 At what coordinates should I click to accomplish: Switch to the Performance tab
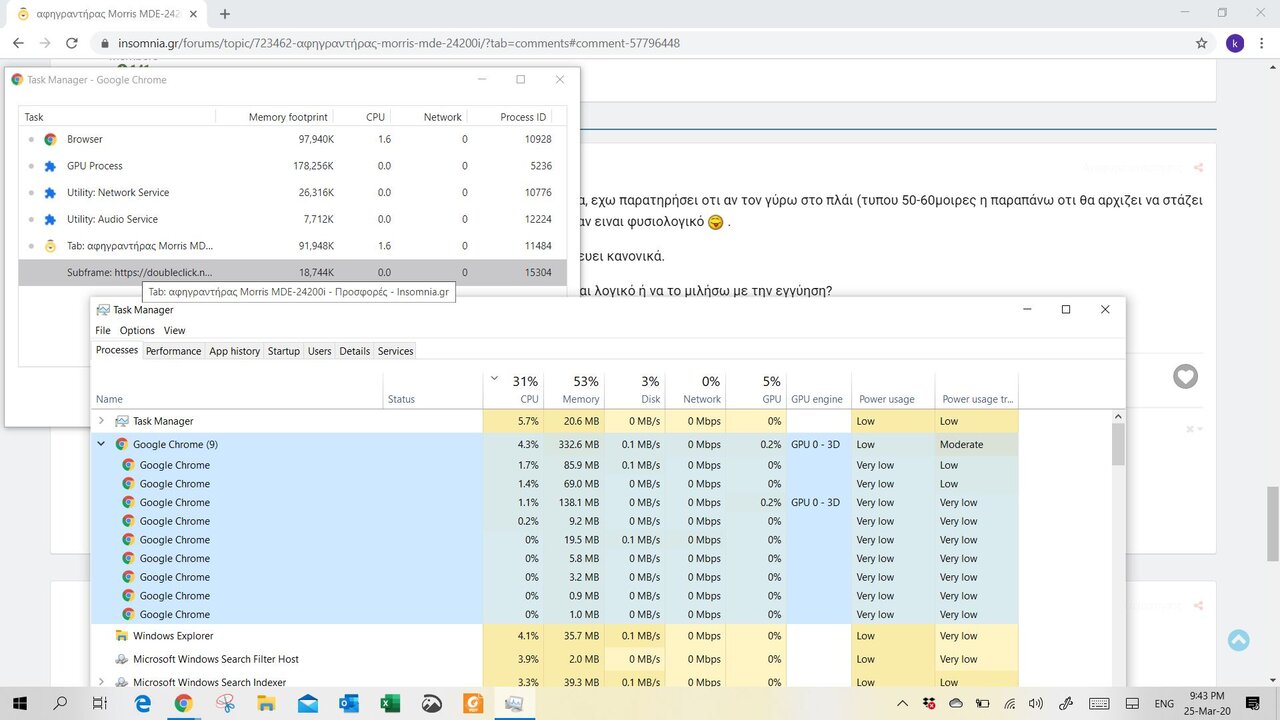[173, 351]
